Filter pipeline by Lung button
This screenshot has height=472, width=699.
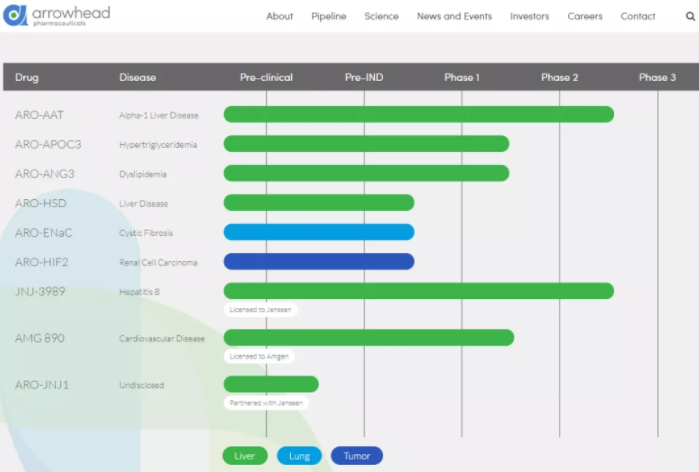tap(299, 456)
